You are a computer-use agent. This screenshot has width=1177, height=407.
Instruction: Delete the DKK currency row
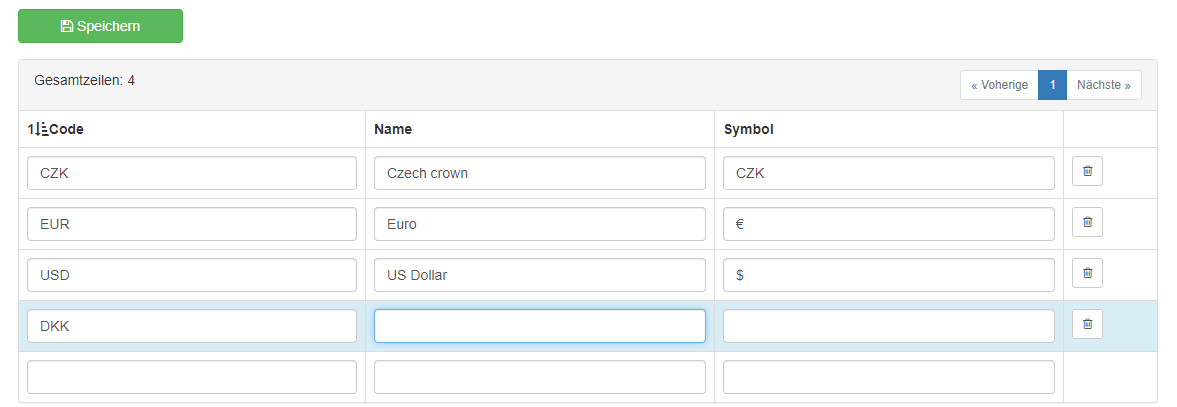(x=1087, y=324)
